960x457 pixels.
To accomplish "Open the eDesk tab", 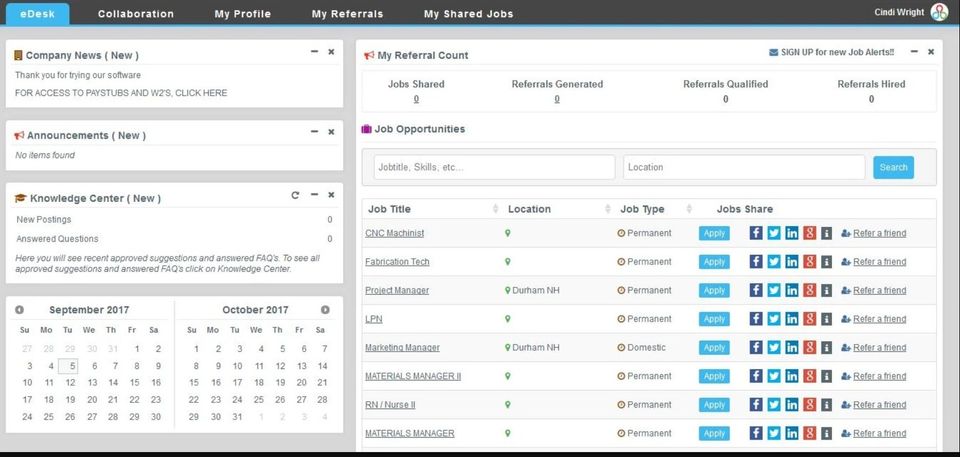I will [37, 13].
